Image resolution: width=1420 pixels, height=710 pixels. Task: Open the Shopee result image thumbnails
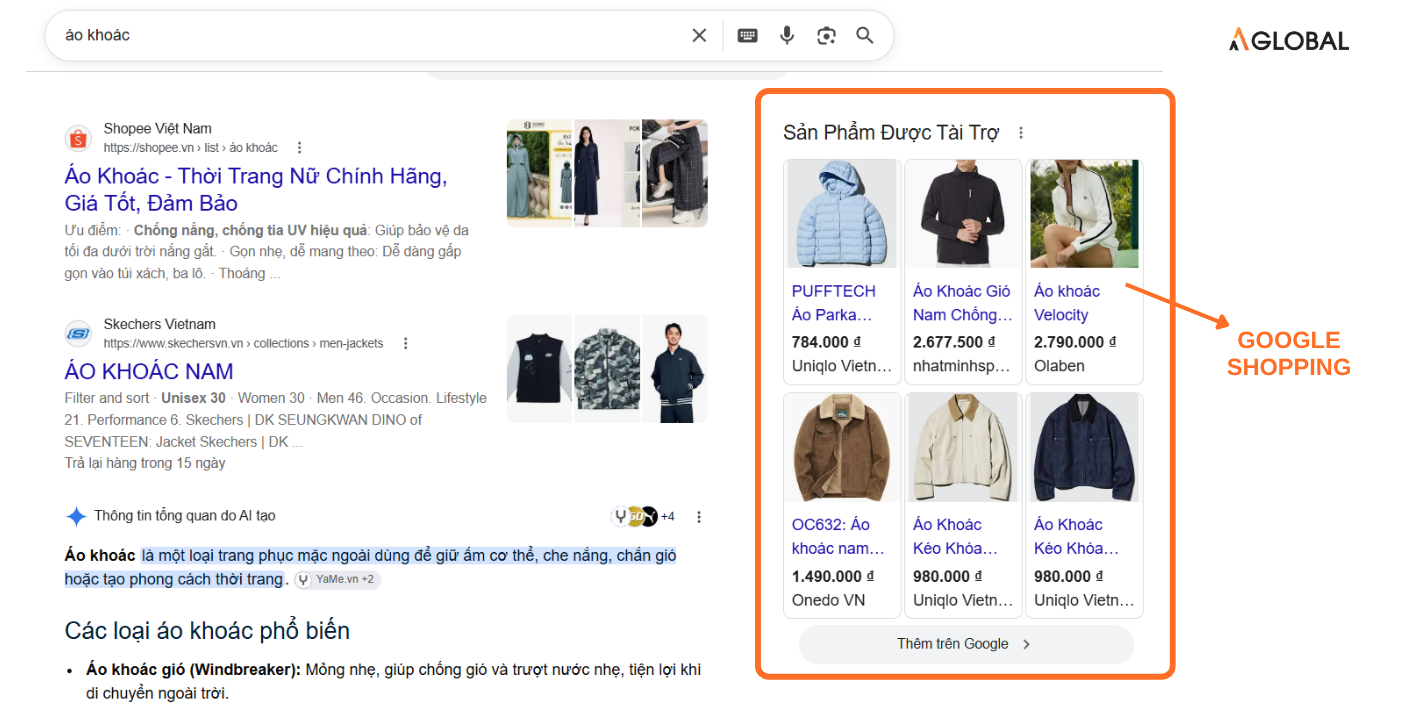607,173
